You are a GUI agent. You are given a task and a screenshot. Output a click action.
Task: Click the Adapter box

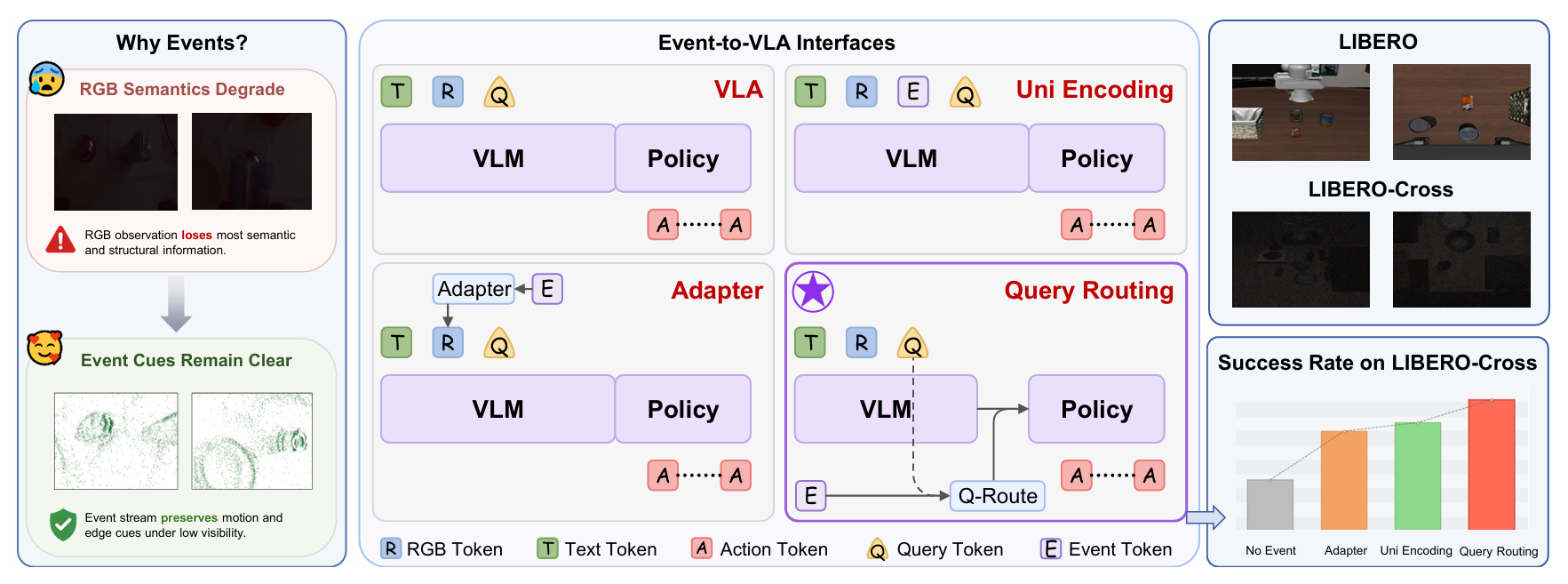pyautogui.click(x=474, y=289)
